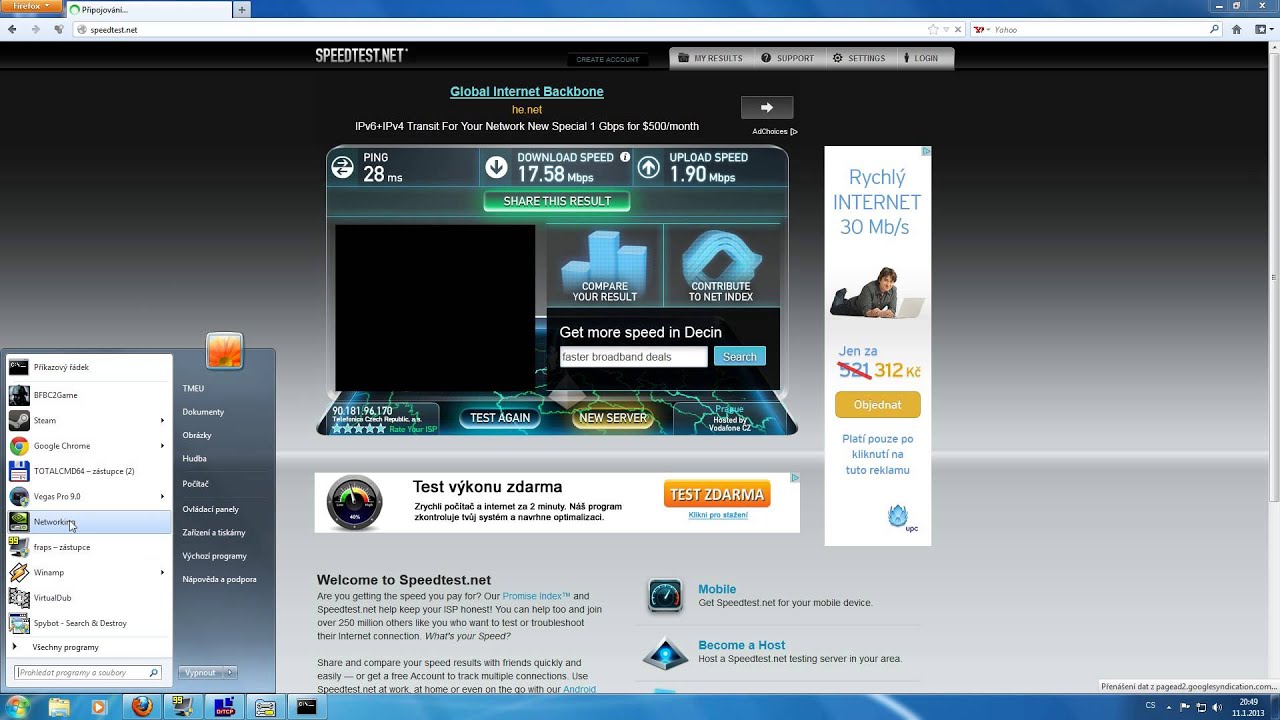Click the faster broadband deals input
This screenshot has width=1280, height=720.
point(633,357)
